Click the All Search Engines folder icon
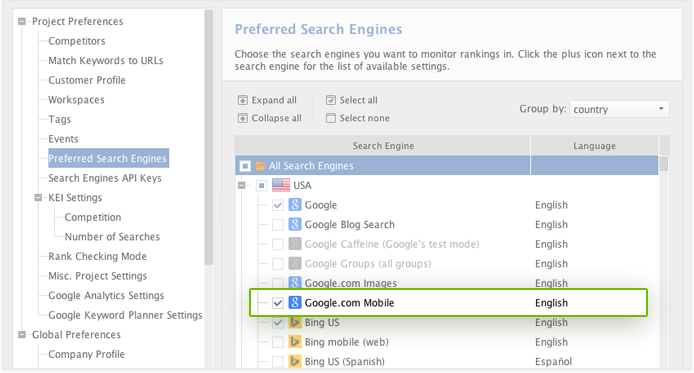Screen dimensions: 694x373 click(x=261, y=166)
